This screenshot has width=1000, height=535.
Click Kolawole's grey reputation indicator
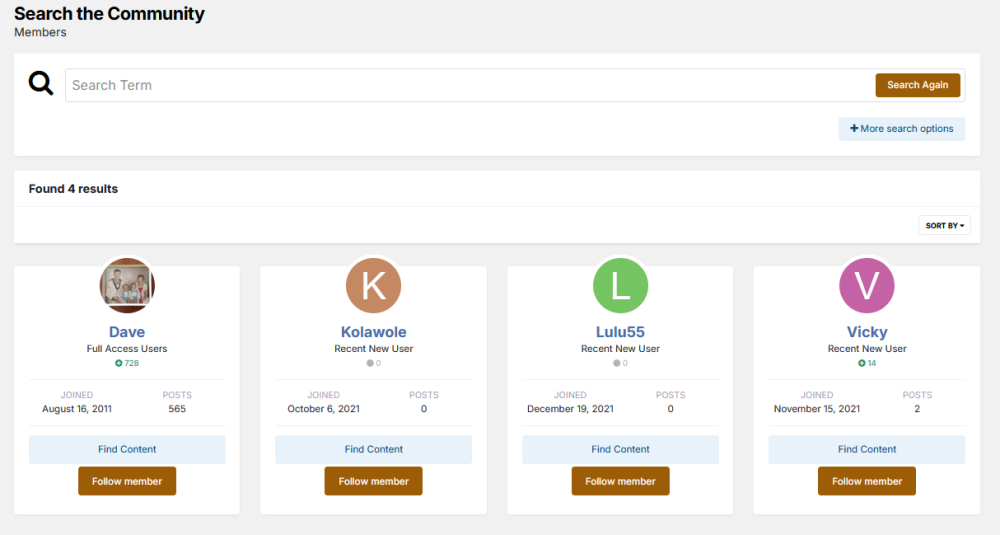point(373,363)
